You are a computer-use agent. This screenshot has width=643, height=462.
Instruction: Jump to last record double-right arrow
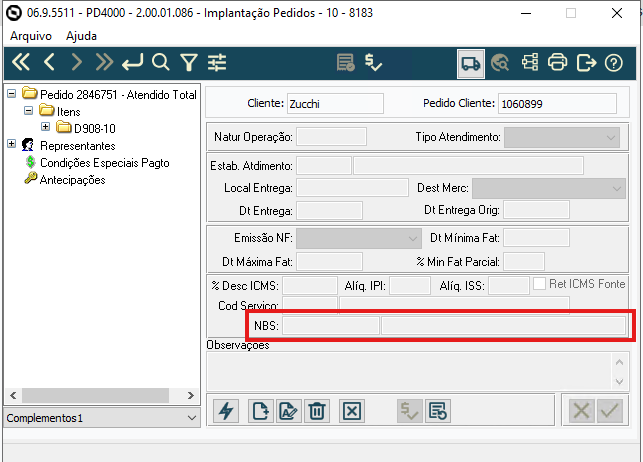coord(104,63)
